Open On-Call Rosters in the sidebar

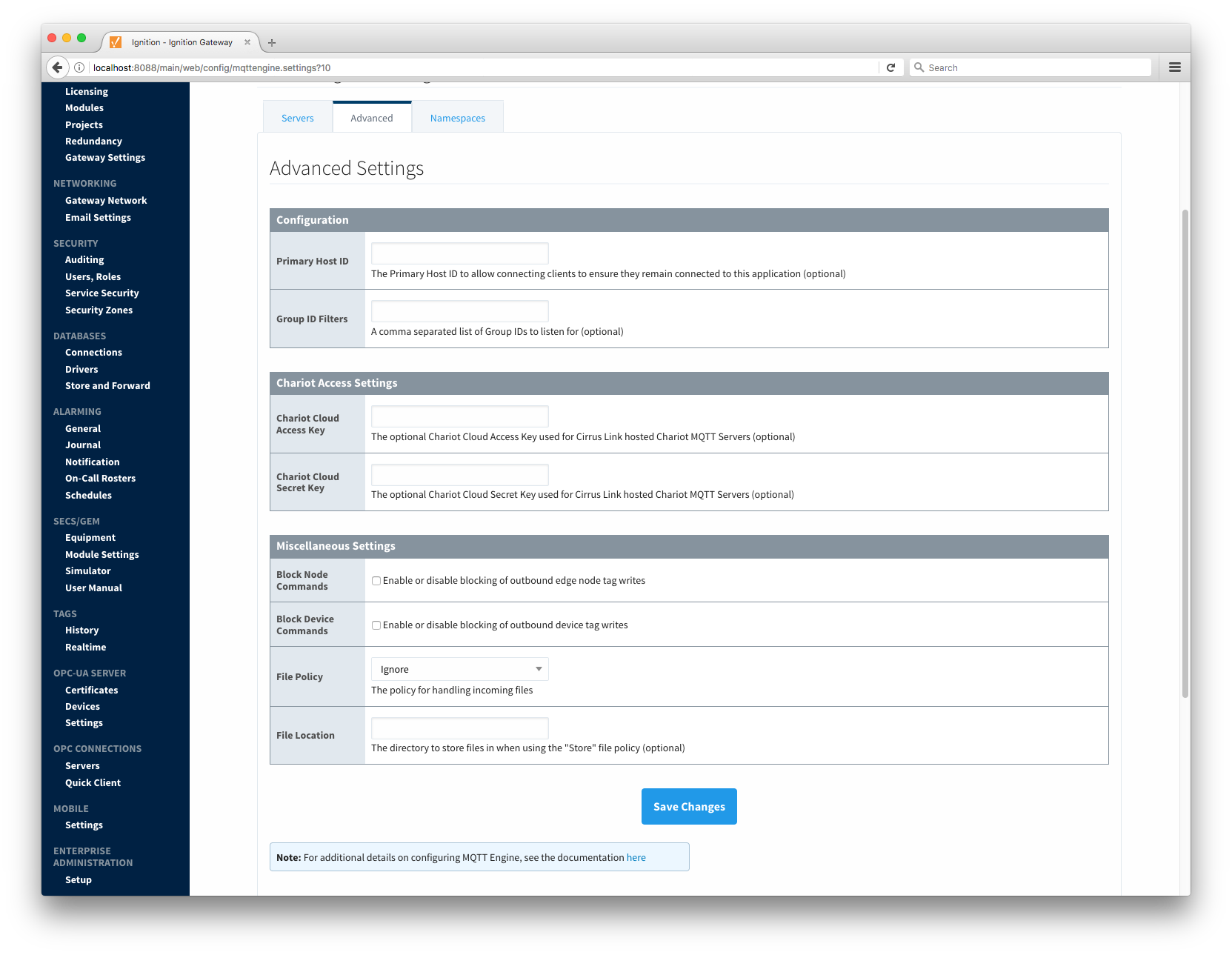[100, 478]
